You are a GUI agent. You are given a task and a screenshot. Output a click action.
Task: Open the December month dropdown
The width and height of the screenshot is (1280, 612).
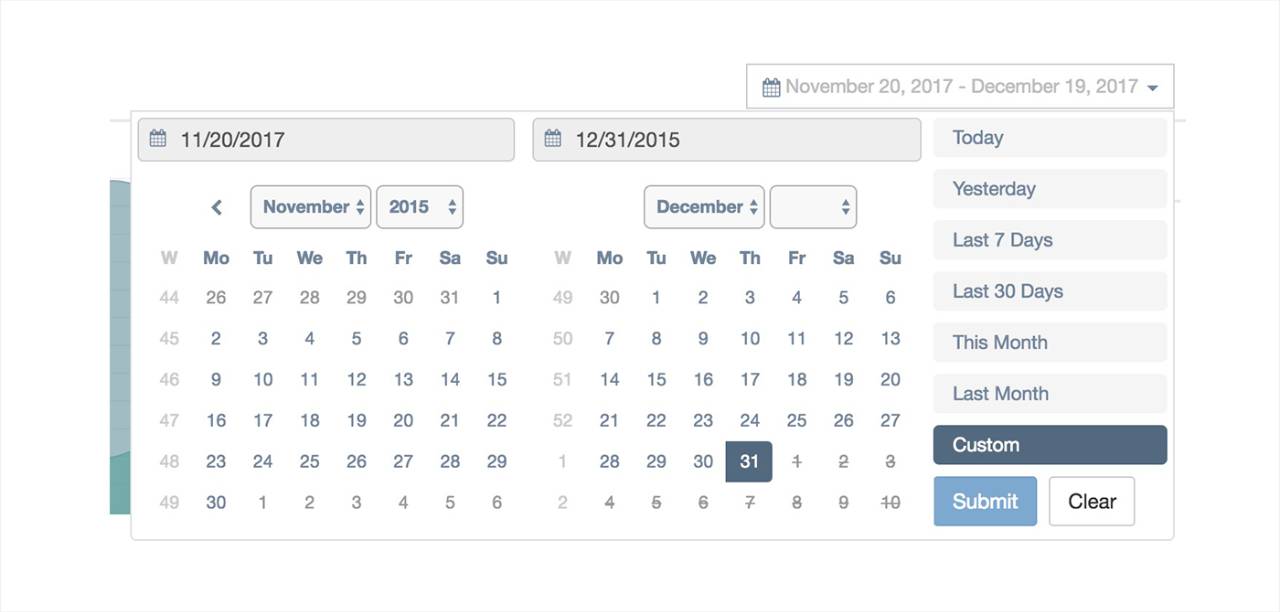pyautogui.click(x=704, y=207)
